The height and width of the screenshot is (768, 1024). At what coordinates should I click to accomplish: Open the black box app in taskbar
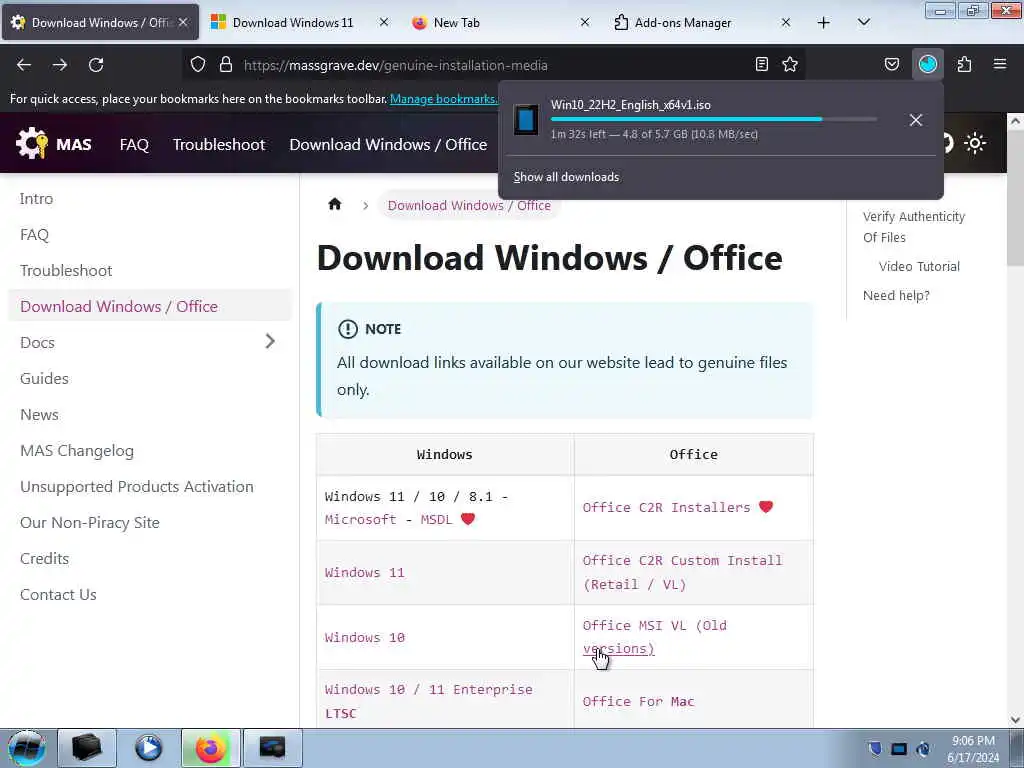click(87, 748)
